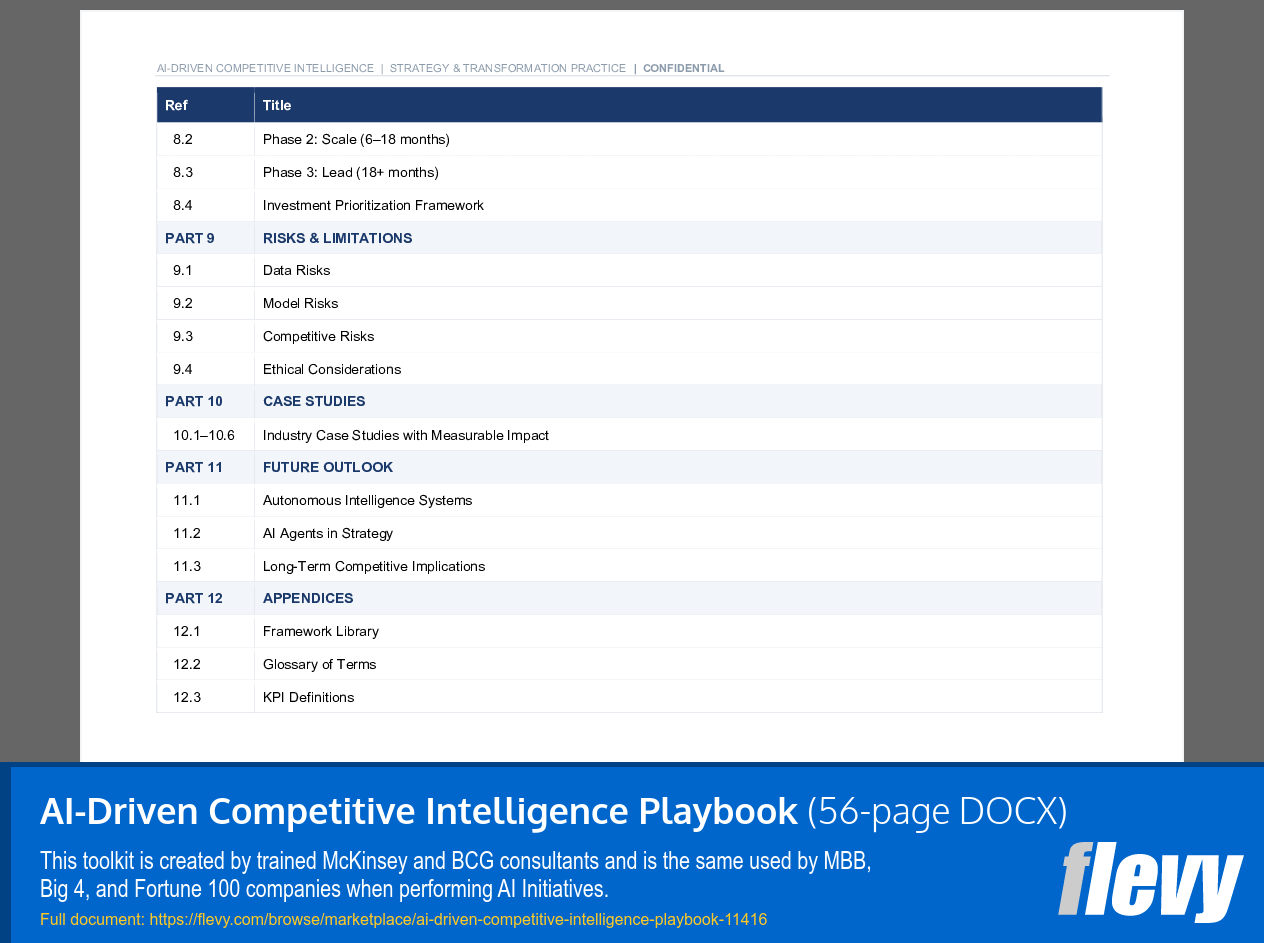The width and height of the screenshot is (1264, 943).
Task: Select the Model Risks row
Action: click(300, 303)
